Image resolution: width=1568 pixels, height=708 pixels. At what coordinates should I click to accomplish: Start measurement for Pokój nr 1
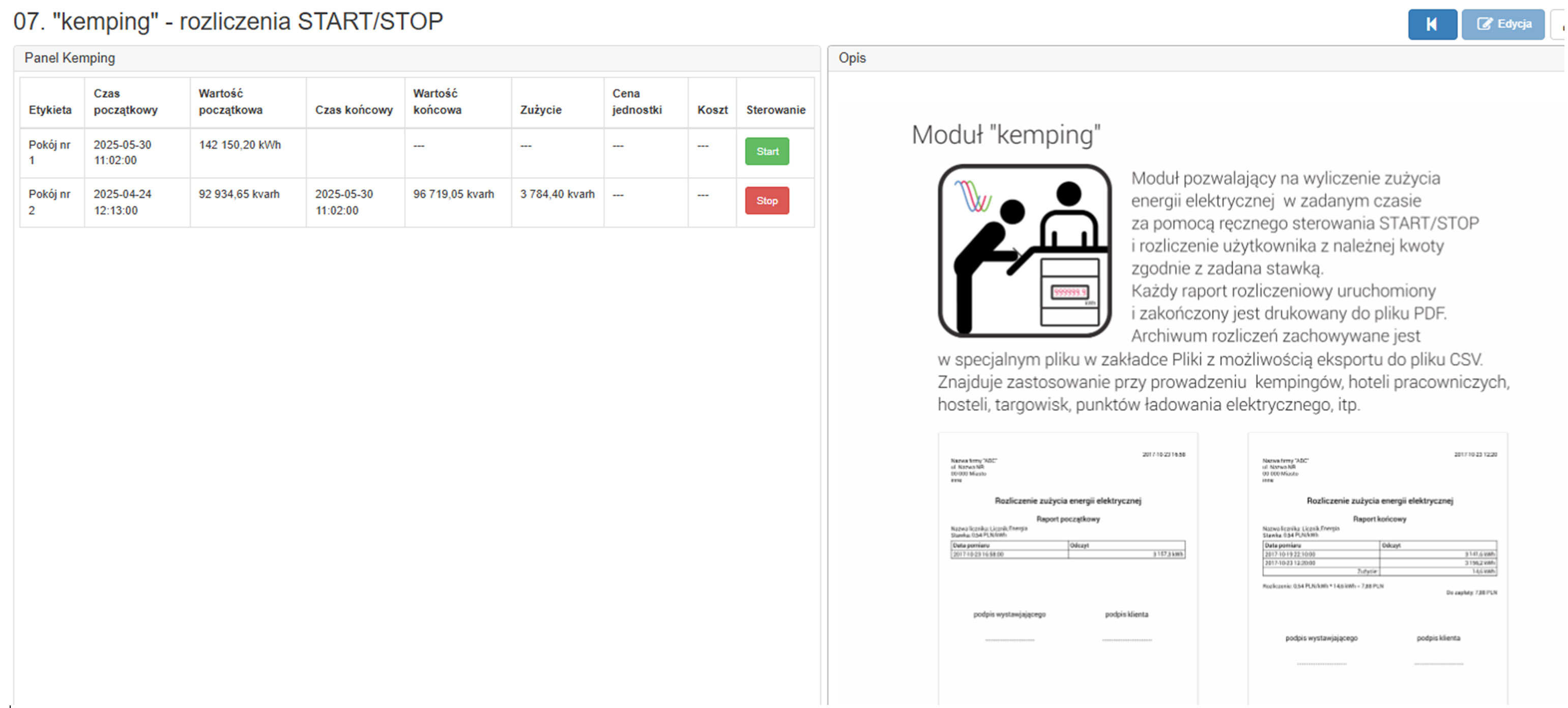coord(767,152)
